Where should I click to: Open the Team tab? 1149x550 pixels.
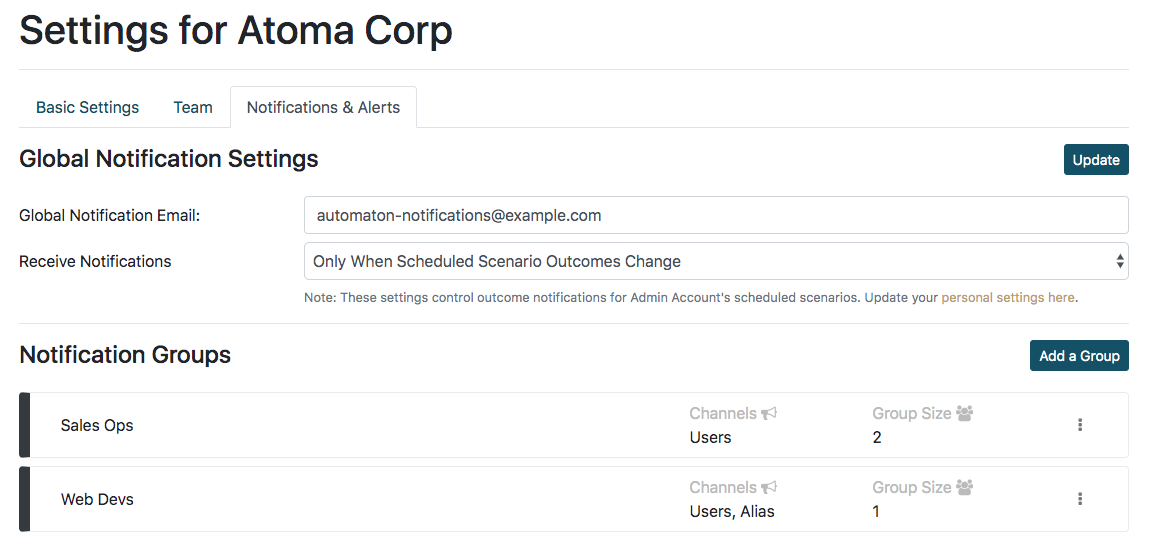(x=193, y=107)
